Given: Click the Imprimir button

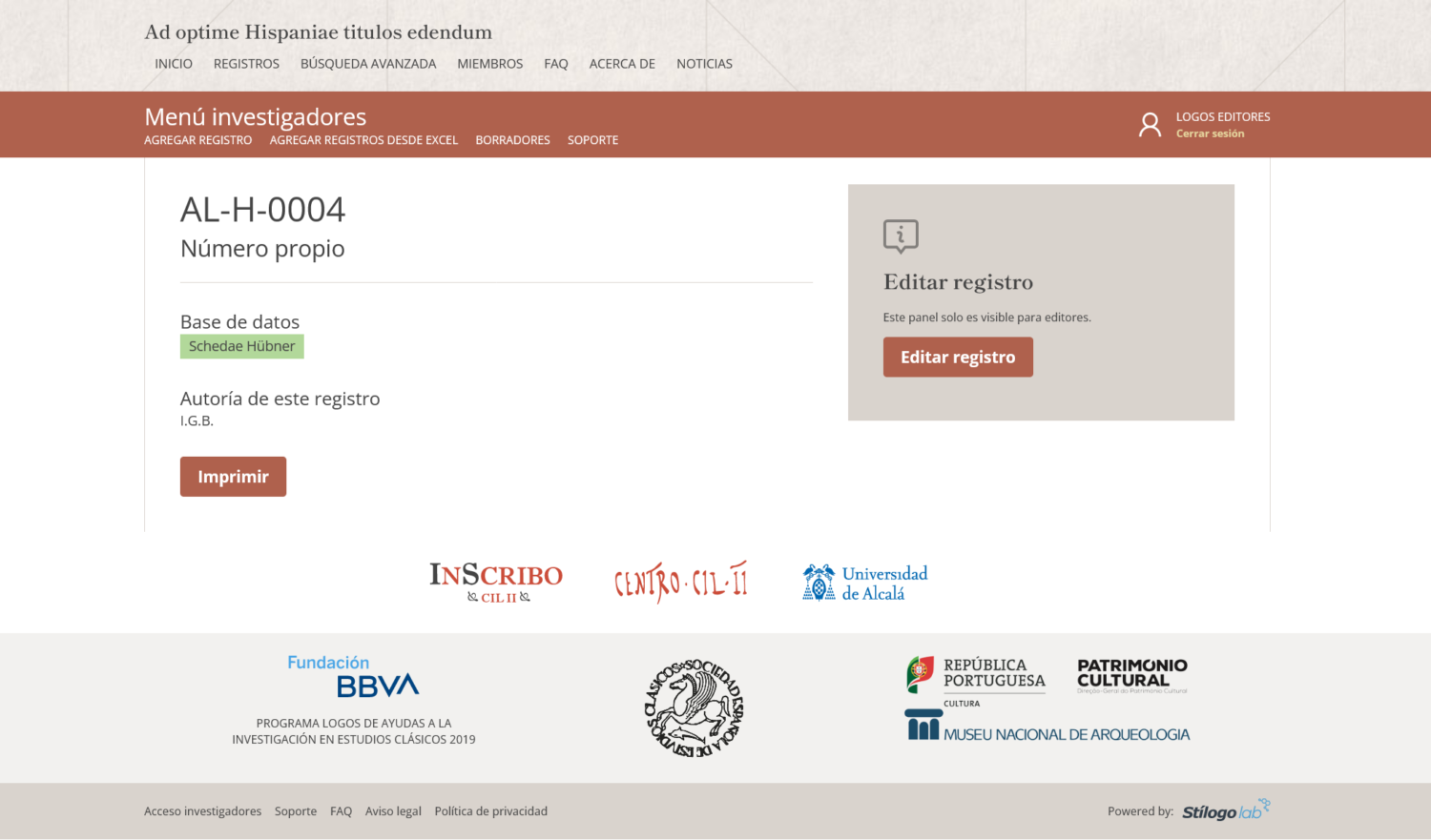Looking at the screenshot, I should click(233, 476).
